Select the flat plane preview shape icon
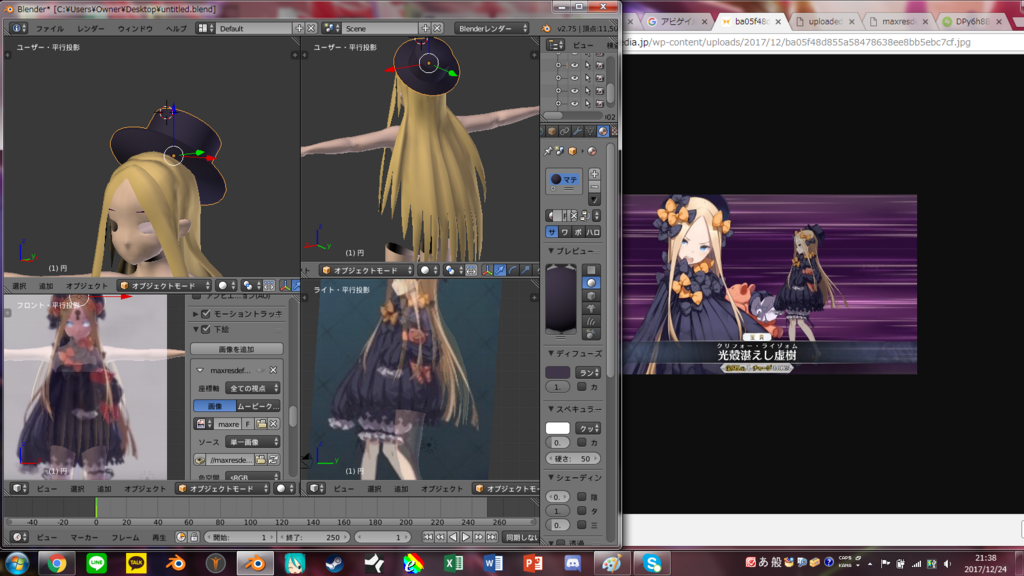Viewport: 1024px width, 576px height. [591, 270]
